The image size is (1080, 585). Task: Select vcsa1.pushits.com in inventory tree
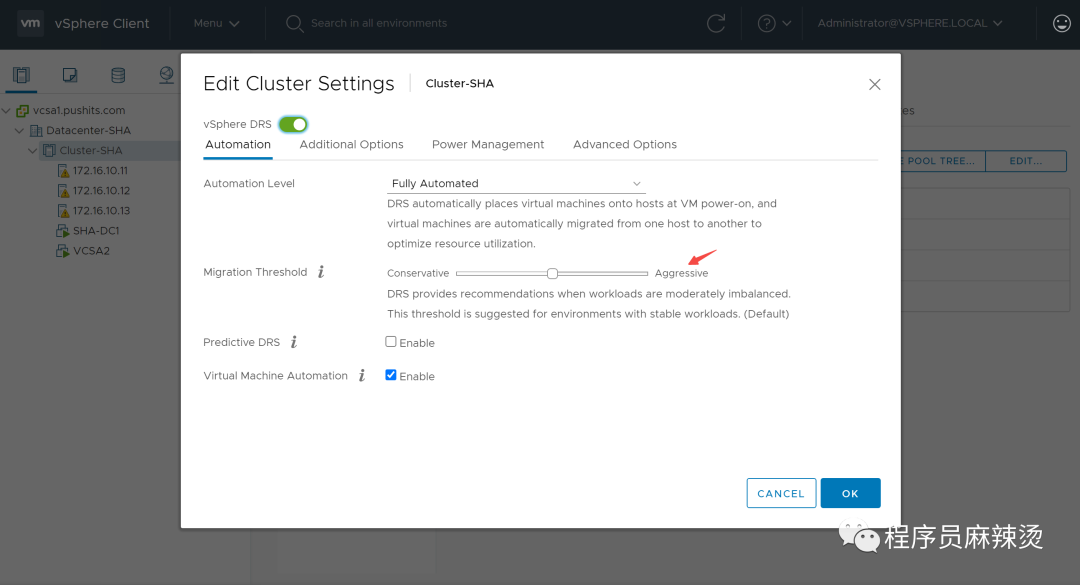point(79,110)
